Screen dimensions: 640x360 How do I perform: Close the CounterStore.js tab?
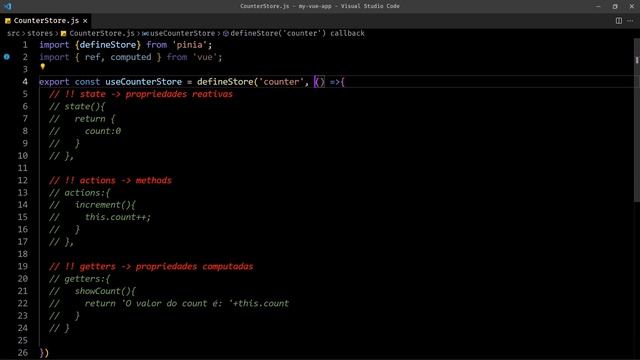point(85,21)
